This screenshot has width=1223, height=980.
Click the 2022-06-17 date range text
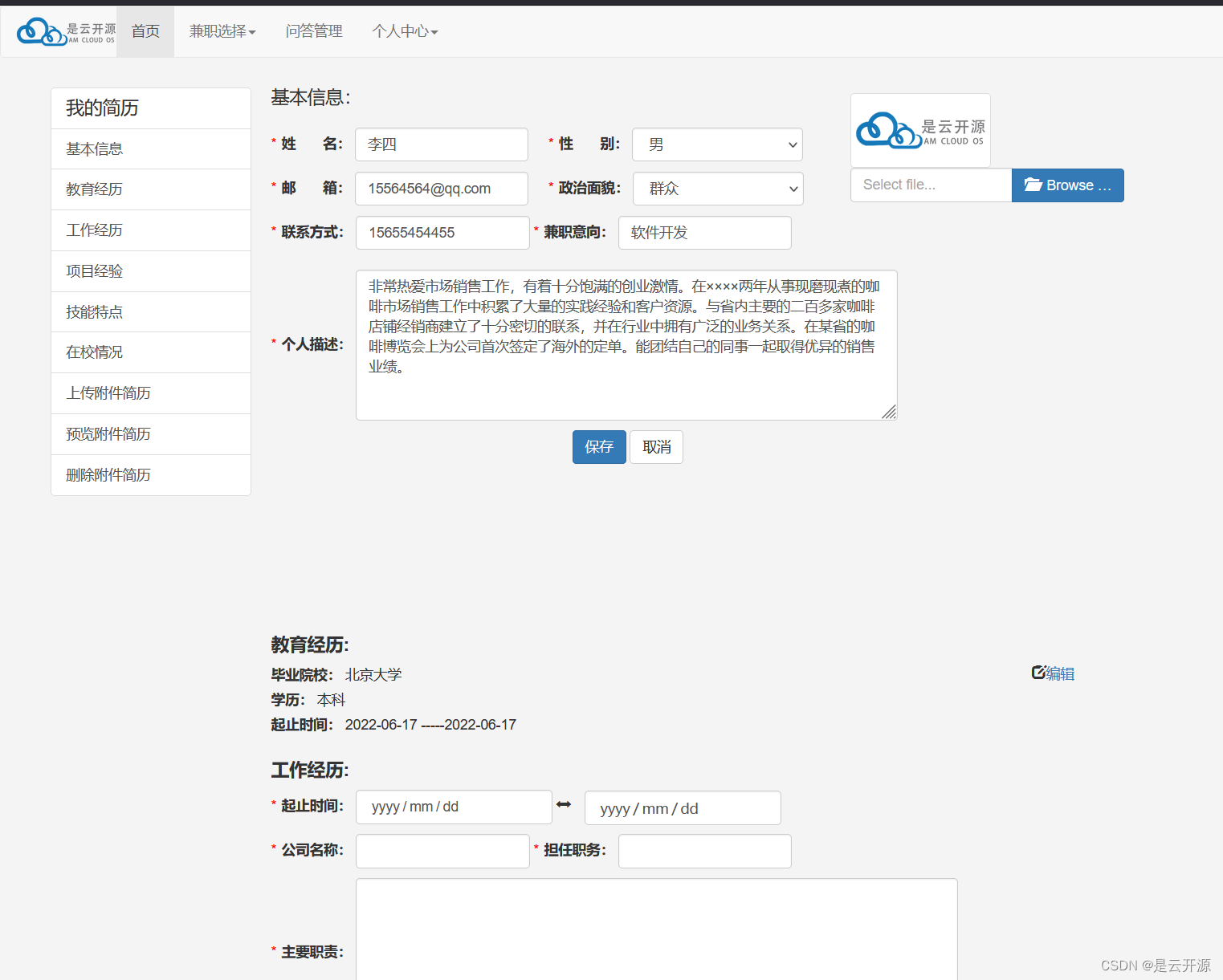point(430,725)
